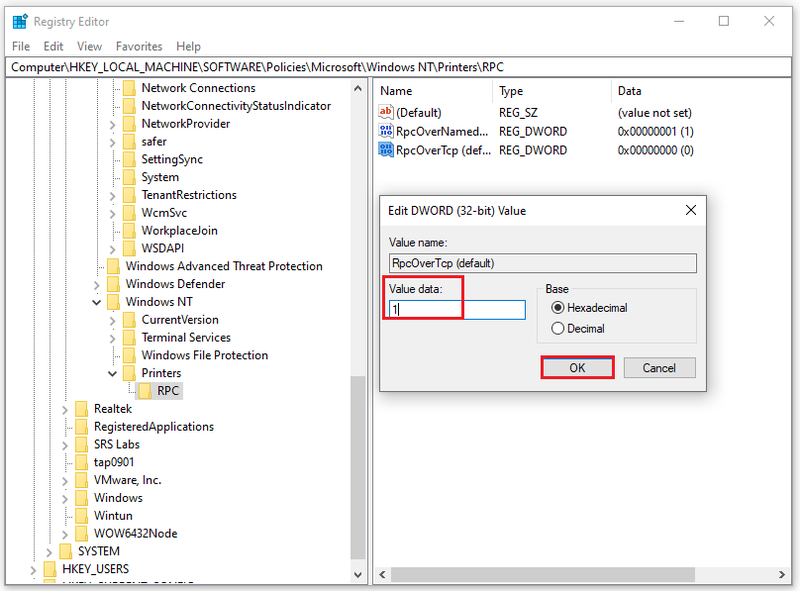Image resolution: width=800 pixels, height=591 pixels.
Task: Click the System folder icon
Action: 130,177
